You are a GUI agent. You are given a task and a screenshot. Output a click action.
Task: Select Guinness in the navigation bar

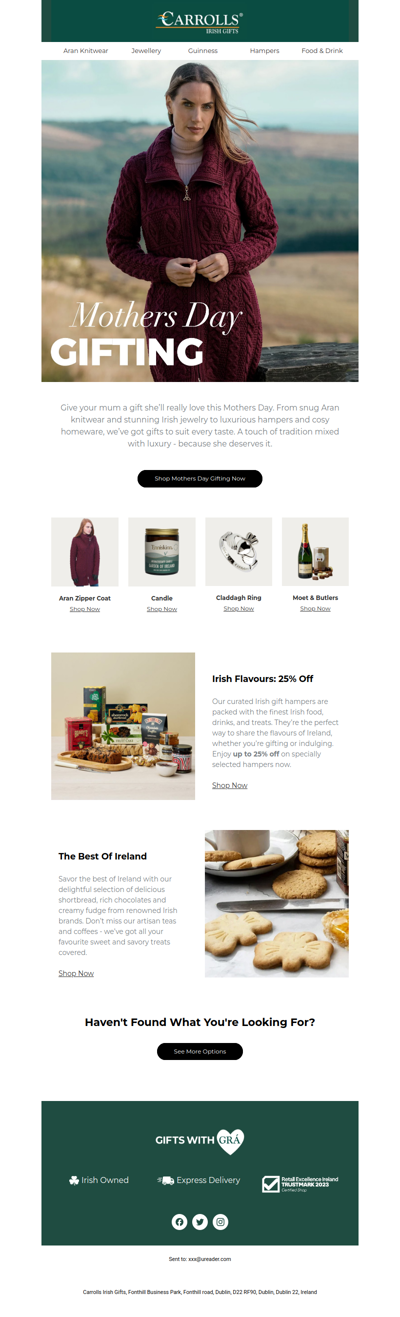tap(203, 50)
